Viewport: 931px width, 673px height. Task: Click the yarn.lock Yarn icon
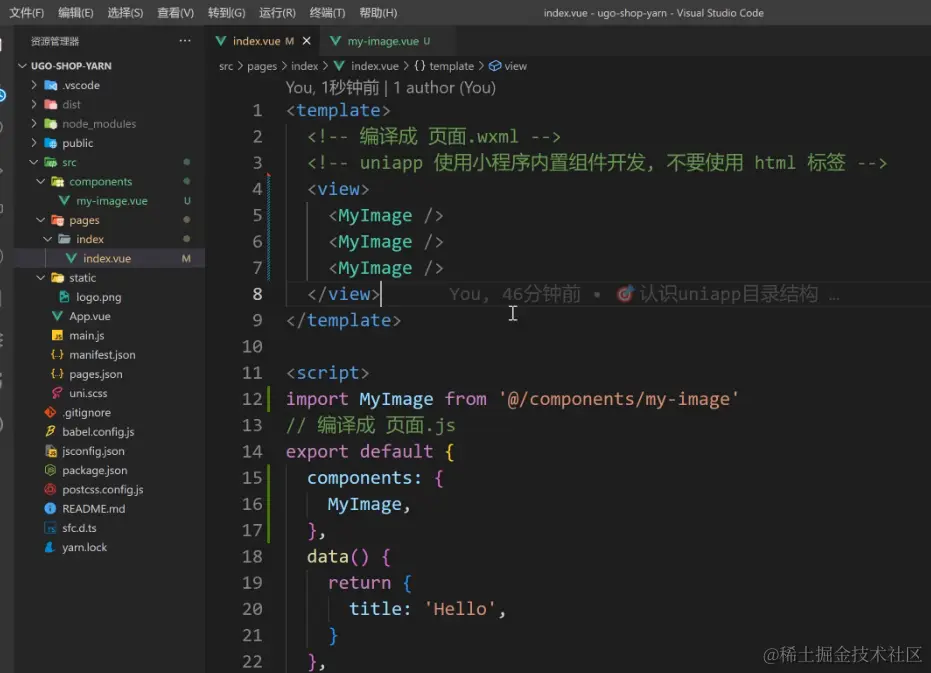point(50,547)
